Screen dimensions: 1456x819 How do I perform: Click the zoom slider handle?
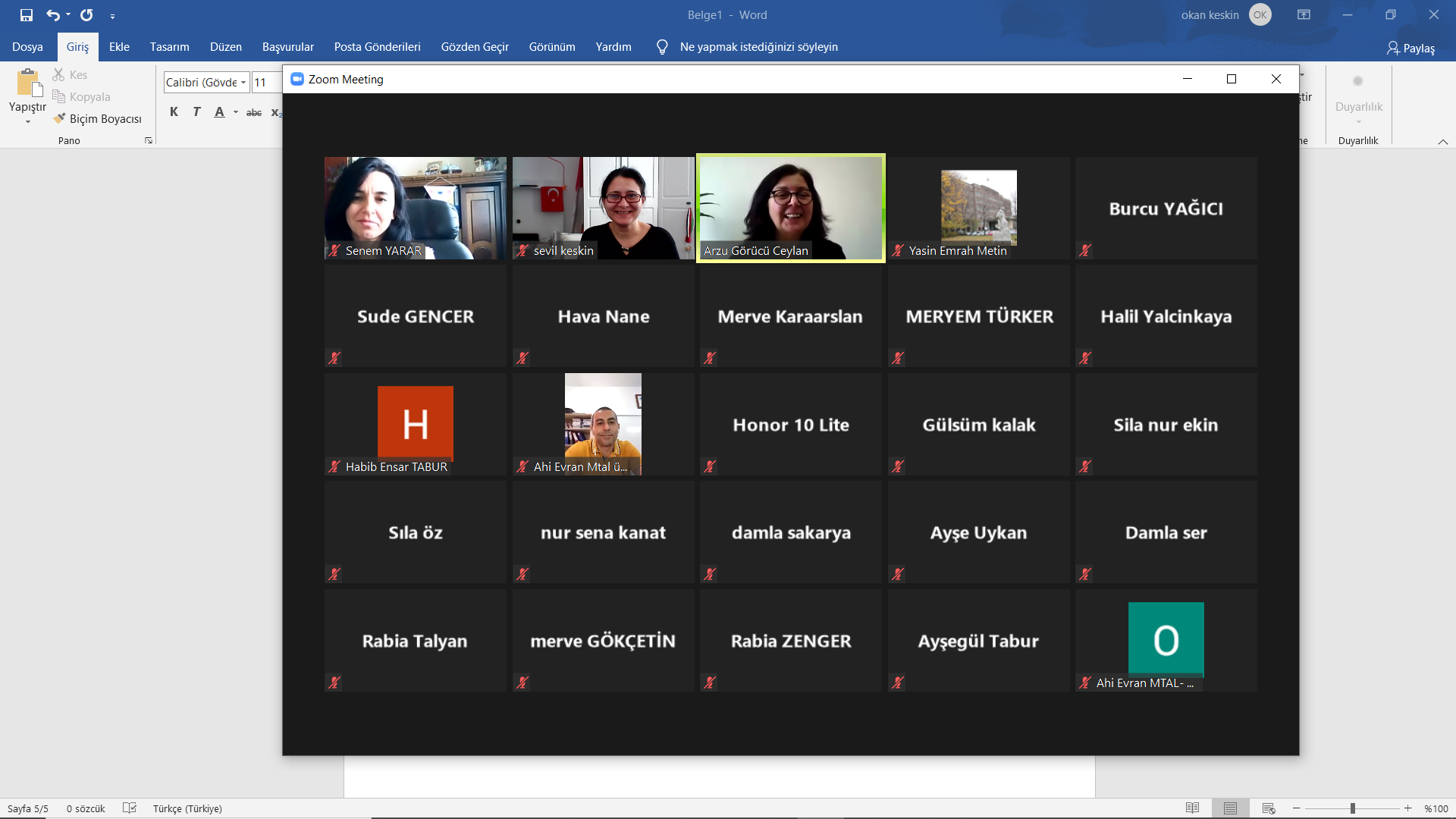point(1352,808)
